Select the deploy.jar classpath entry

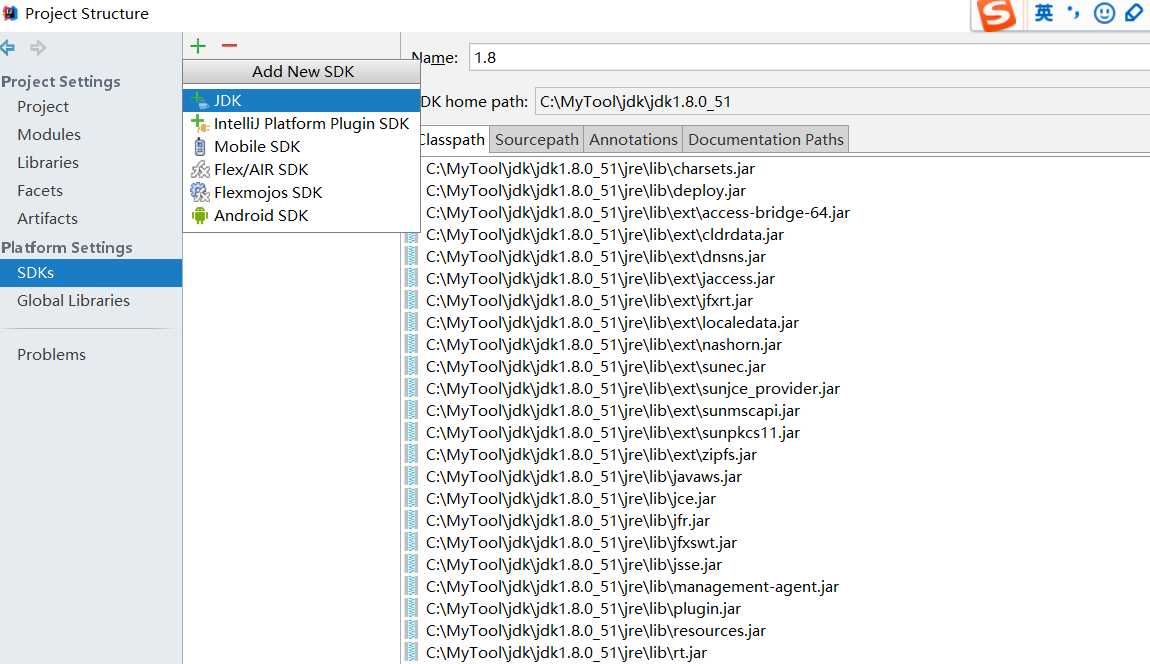click(585, 191)
